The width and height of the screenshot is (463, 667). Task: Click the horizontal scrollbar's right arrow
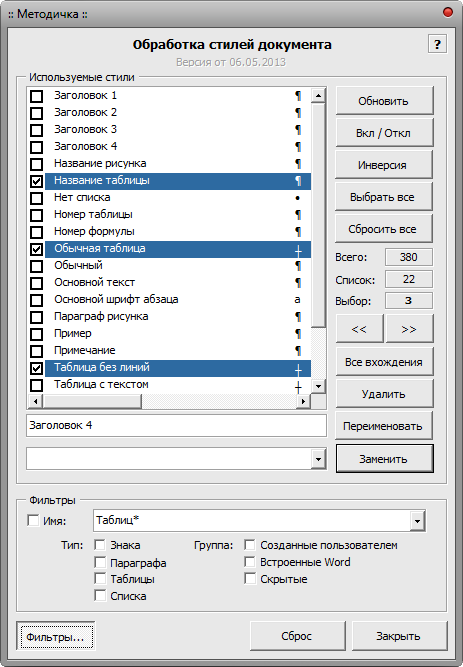pyautogui.click(x=303, y=401)
